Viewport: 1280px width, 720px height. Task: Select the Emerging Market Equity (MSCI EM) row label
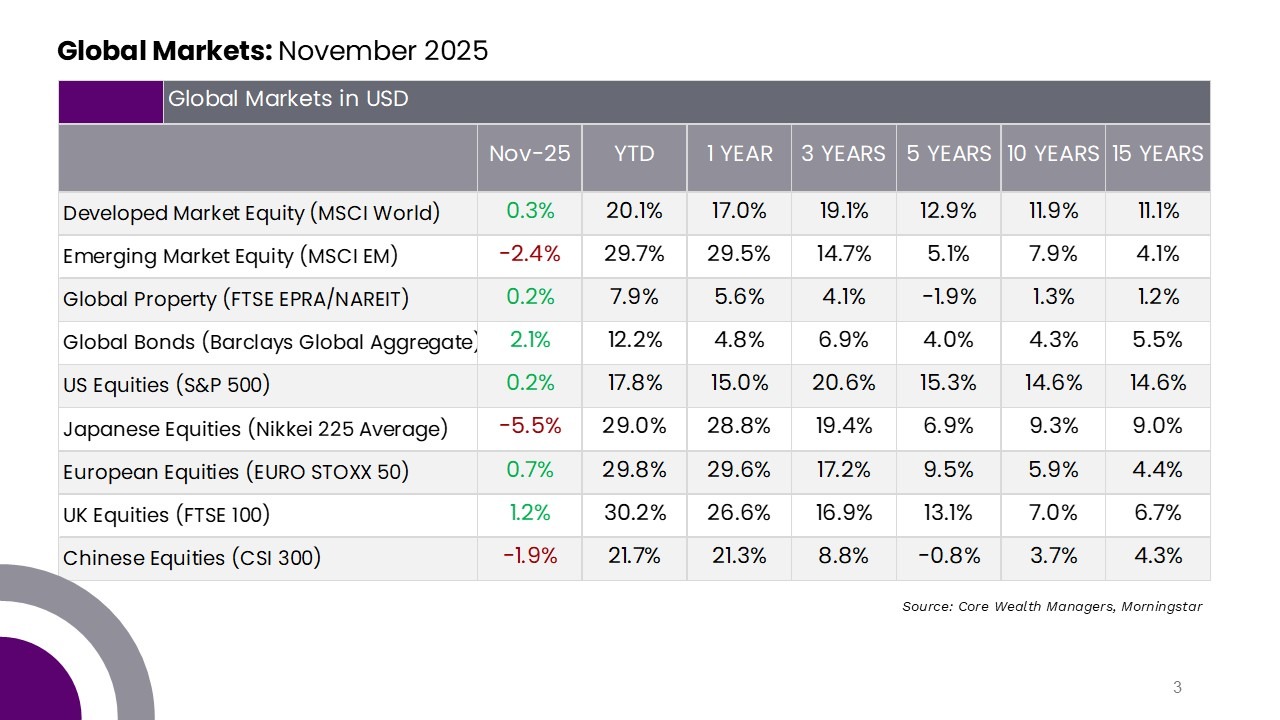pyautogui.click(x=230, y=256)
